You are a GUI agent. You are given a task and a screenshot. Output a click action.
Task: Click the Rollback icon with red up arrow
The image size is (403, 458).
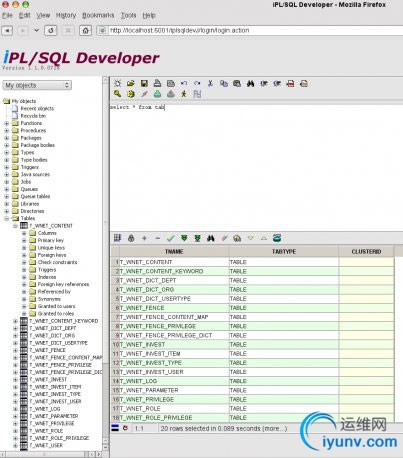[x=171, y=94]
